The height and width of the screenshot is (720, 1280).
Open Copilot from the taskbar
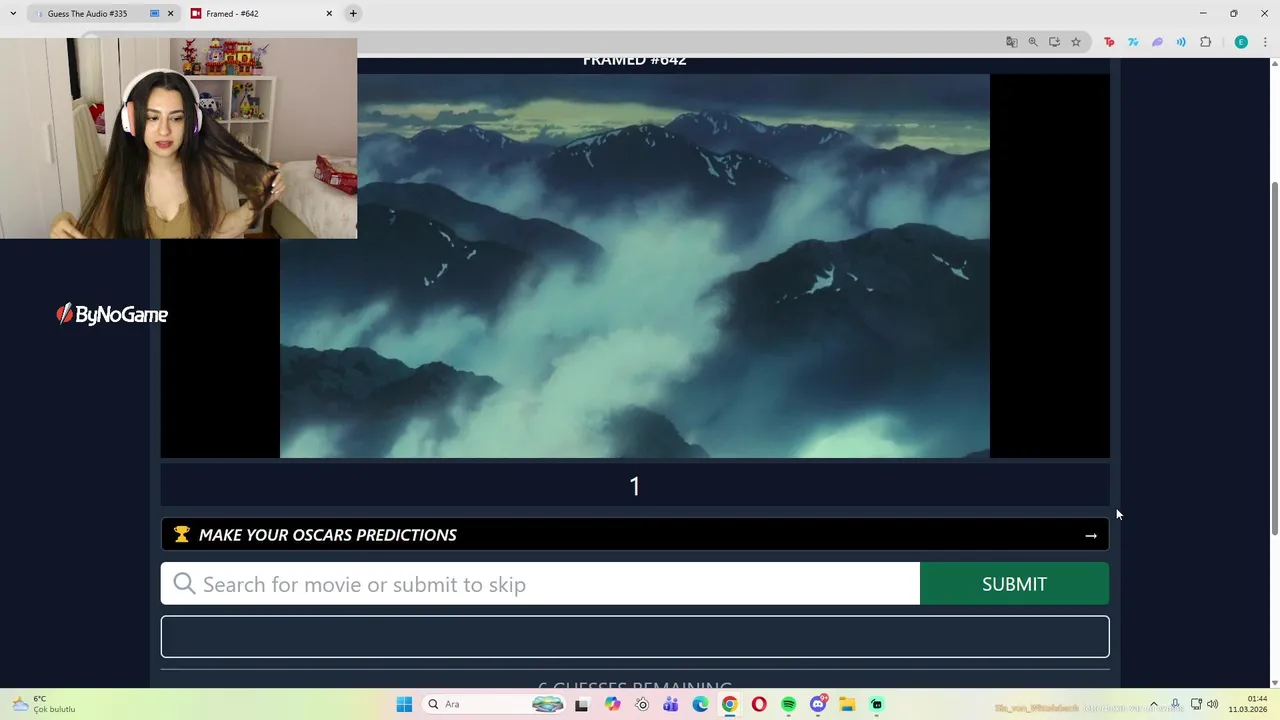[x=612, y=704]
